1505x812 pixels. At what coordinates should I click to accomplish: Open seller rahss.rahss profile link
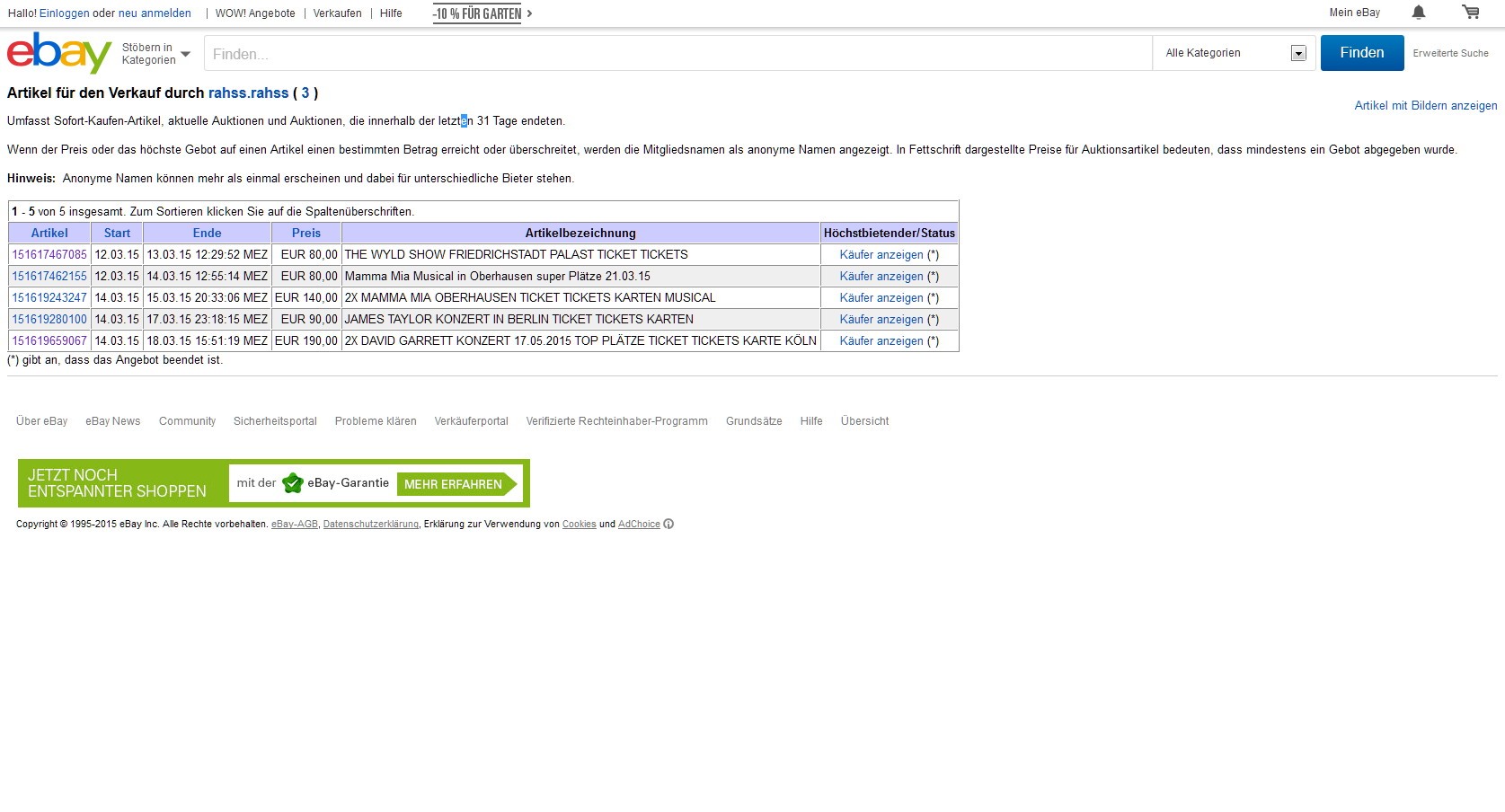click(x=249, y=93)
